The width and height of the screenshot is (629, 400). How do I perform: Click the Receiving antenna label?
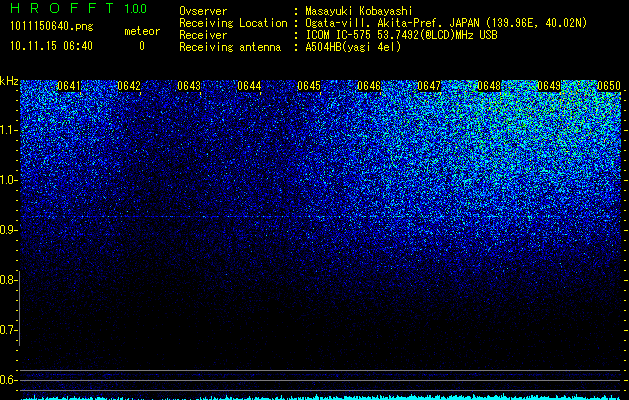point(230,47)
